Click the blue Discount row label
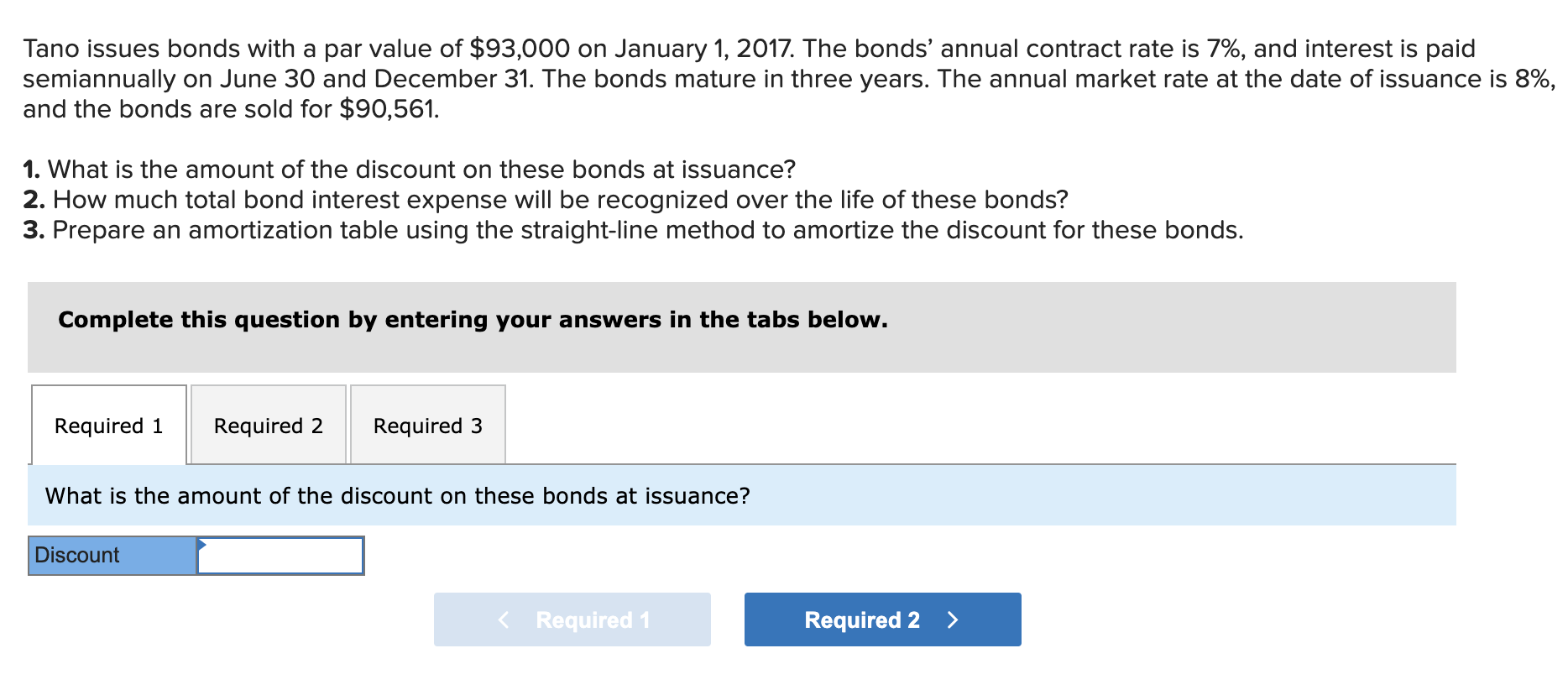The height and width of the screenshot is (690, 1568). click(109, 555)
